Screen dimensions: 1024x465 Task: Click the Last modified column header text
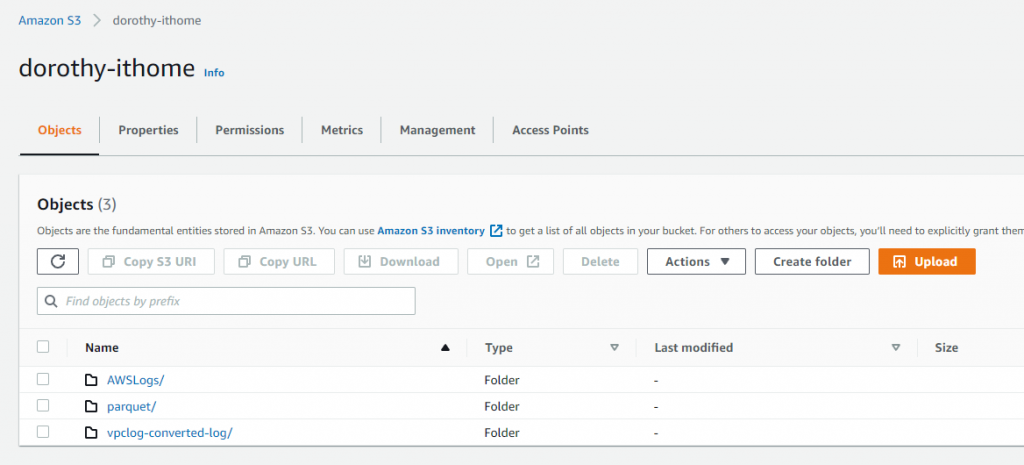tap(694, 347)
